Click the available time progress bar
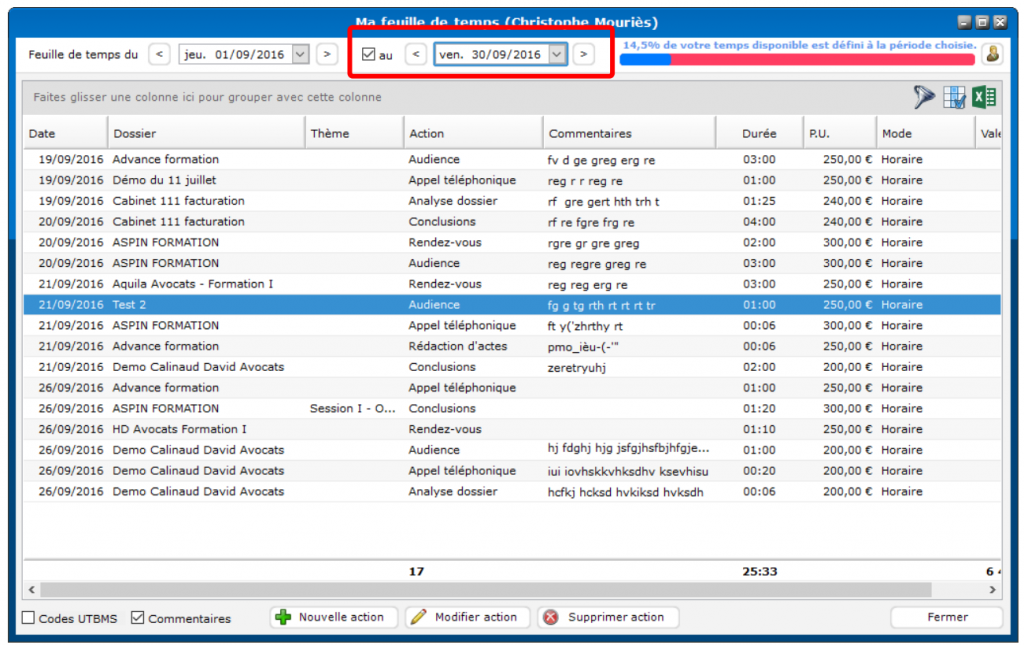 coord(796,60)
